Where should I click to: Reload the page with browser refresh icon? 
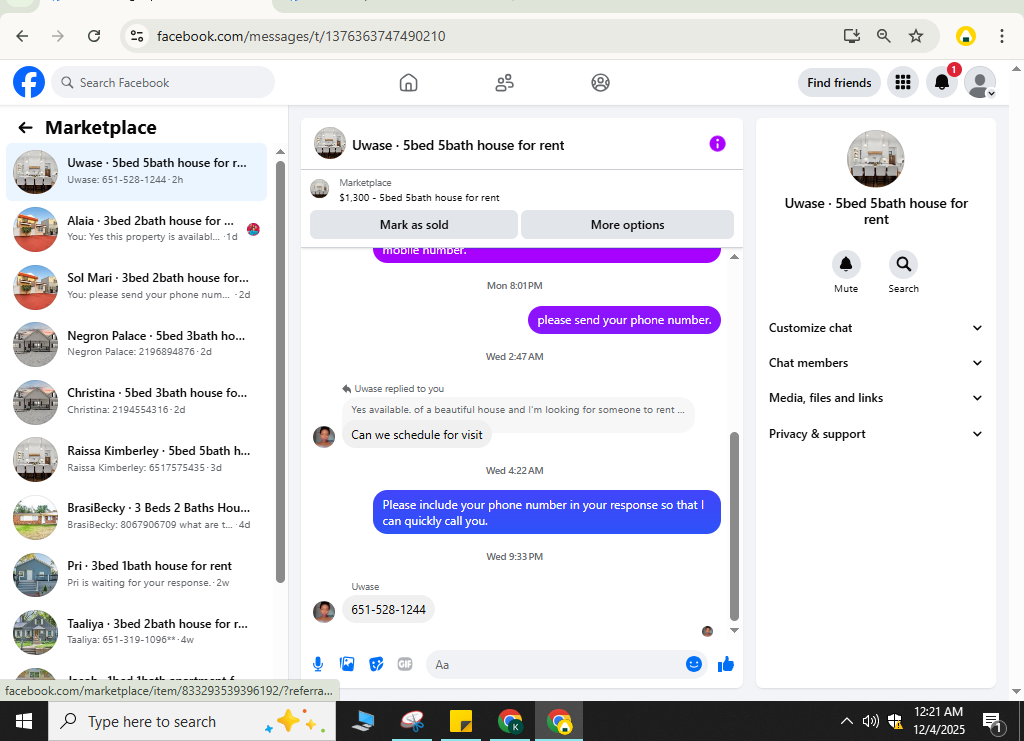pos(94,36)
